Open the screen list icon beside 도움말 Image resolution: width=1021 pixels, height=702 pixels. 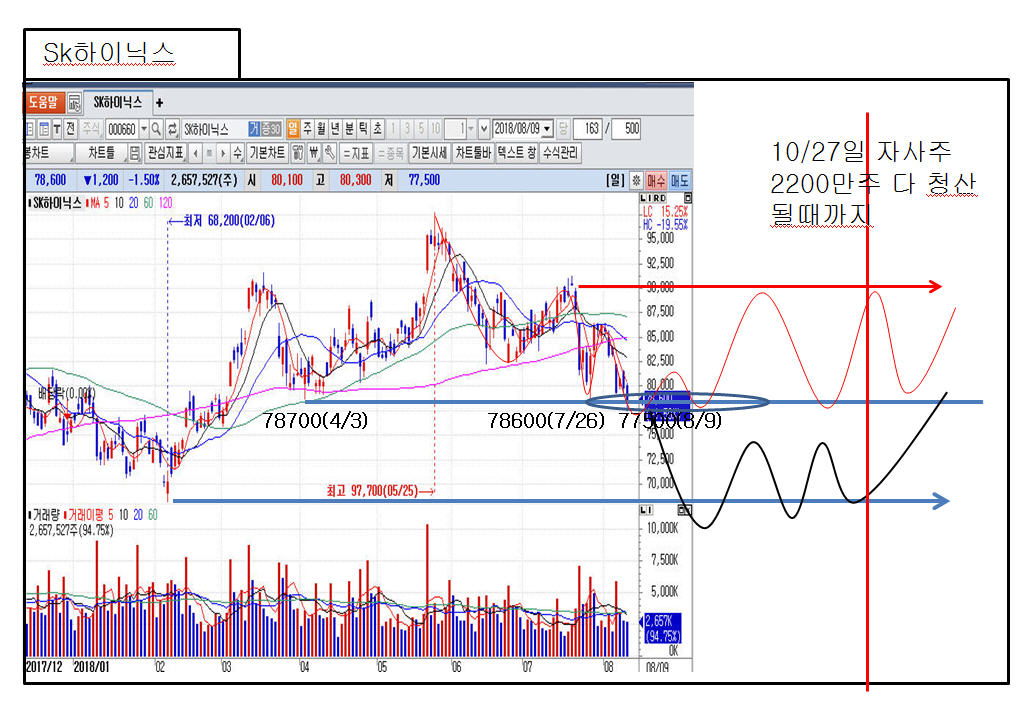[75, 103]
